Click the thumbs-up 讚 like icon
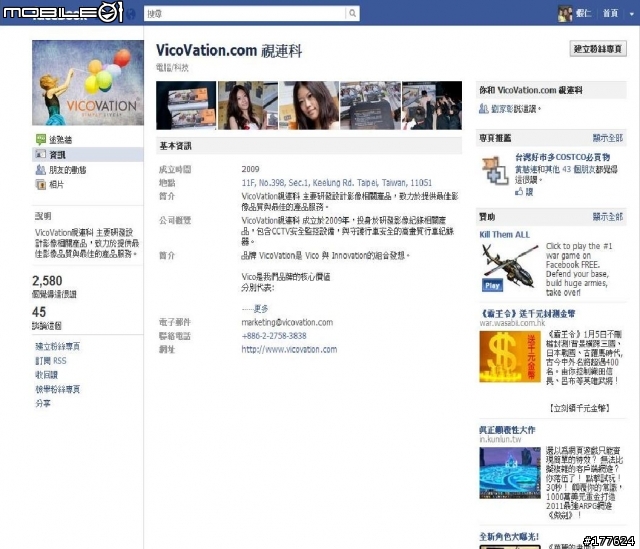 click(x=519, y=191)
